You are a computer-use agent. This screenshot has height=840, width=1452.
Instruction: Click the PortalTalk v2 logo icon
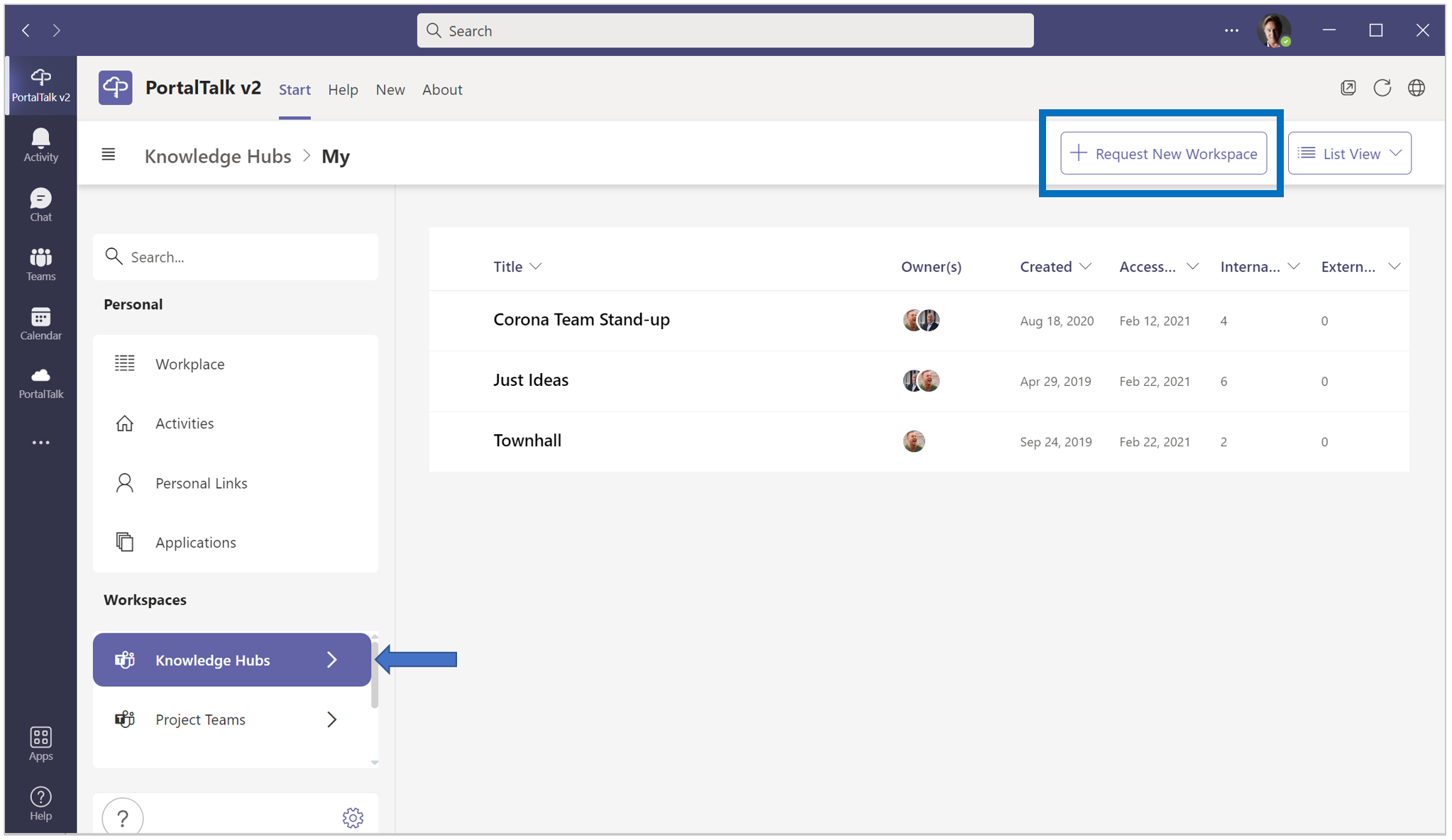click(116, 88)
